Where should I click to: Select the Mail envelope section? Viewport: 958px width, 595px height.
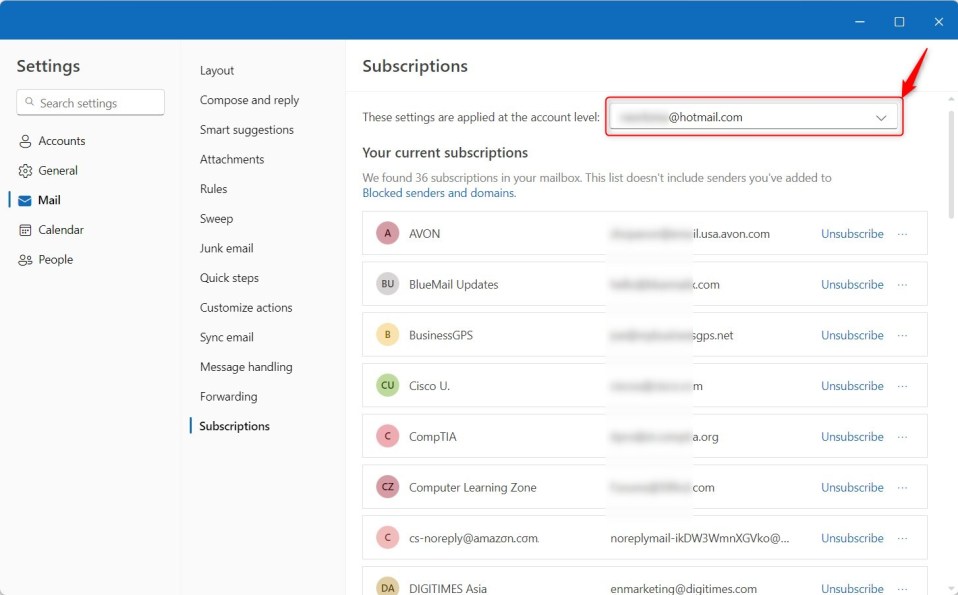click(40, 200)
